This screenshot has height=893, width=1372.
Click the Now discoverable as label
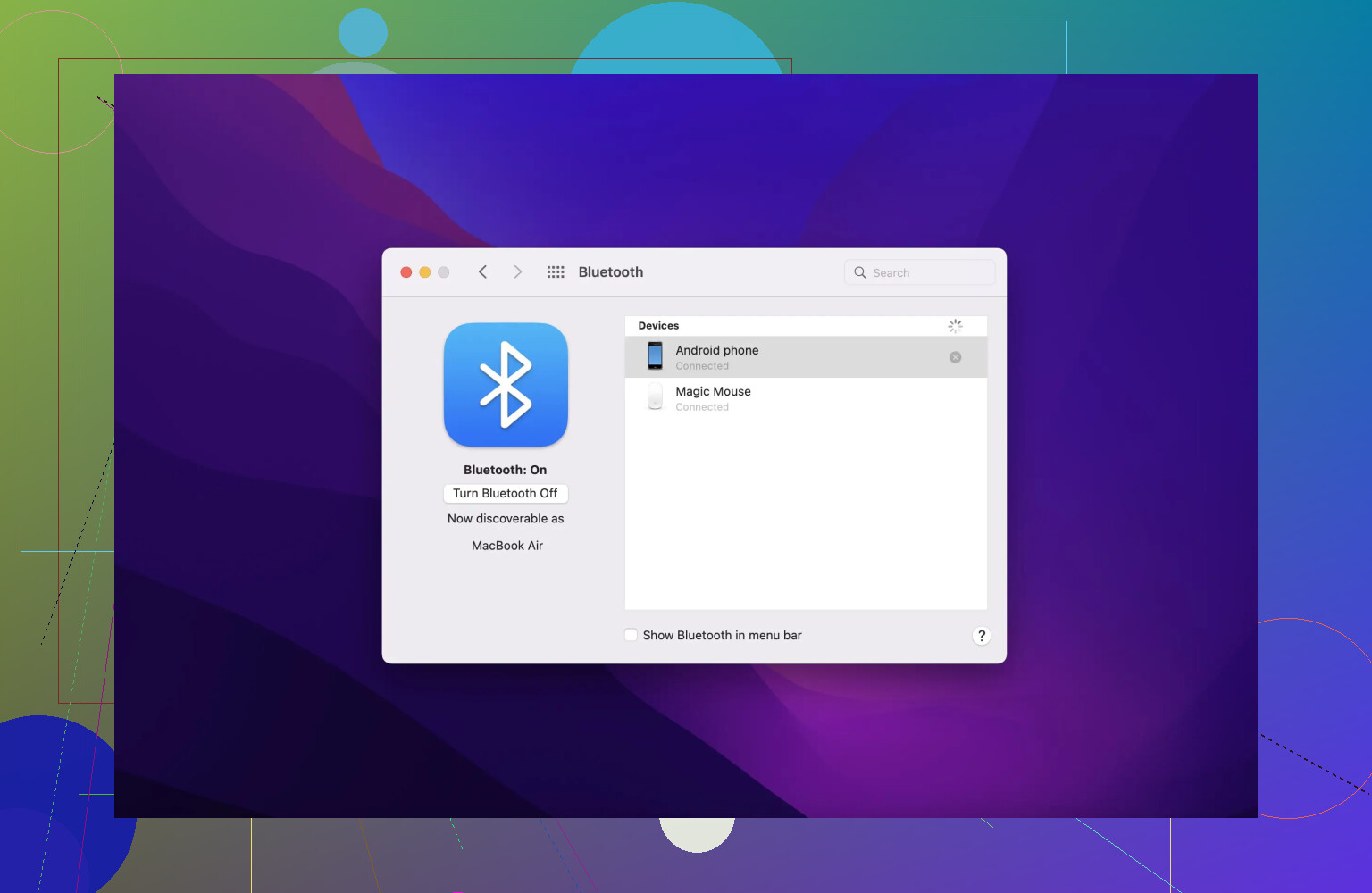(506, 519)
